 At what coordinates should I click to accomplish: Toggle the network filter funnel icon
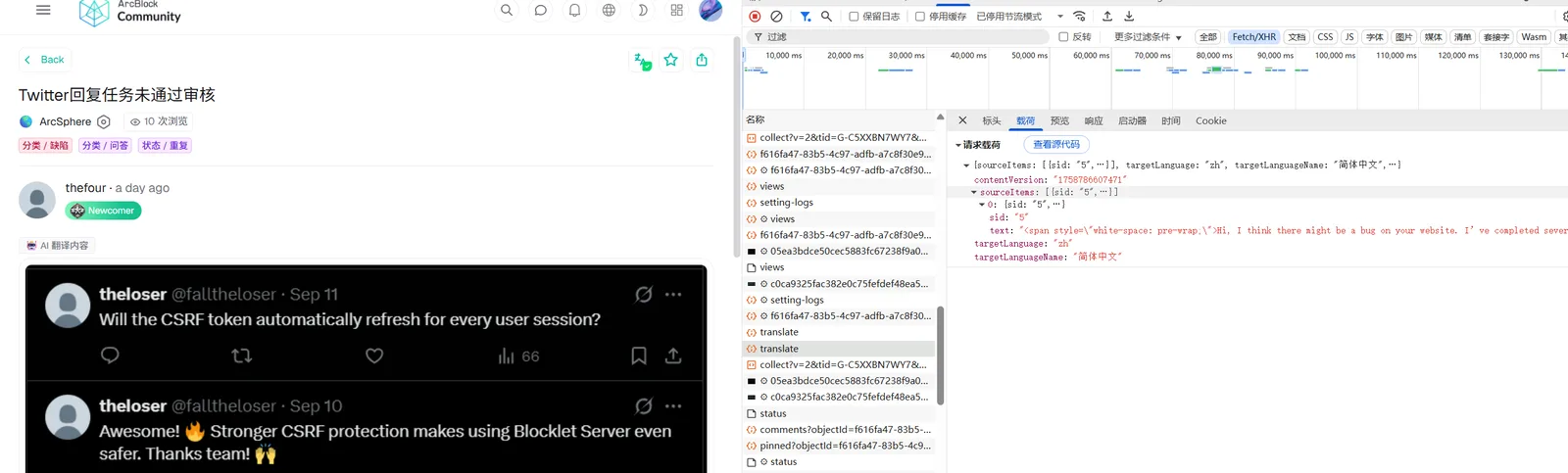(805, 17)
